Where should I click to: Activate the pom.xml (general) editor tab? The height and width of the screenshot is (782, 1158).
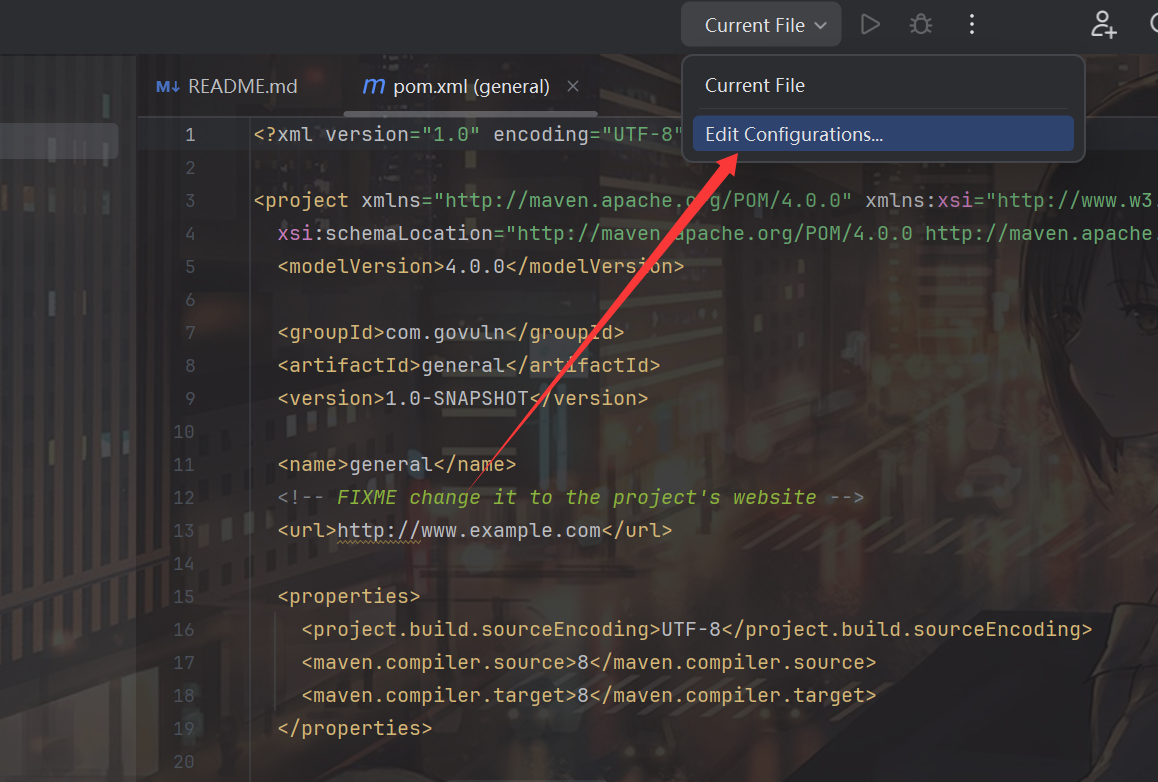point(470,87)
